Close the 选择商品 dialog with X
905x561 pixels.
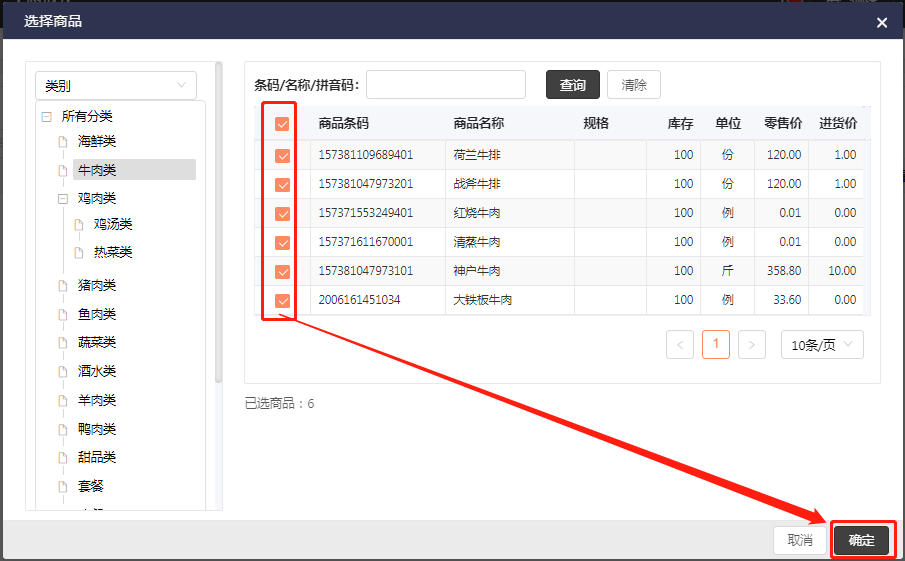pyautogui.click(x=881, y=22)
